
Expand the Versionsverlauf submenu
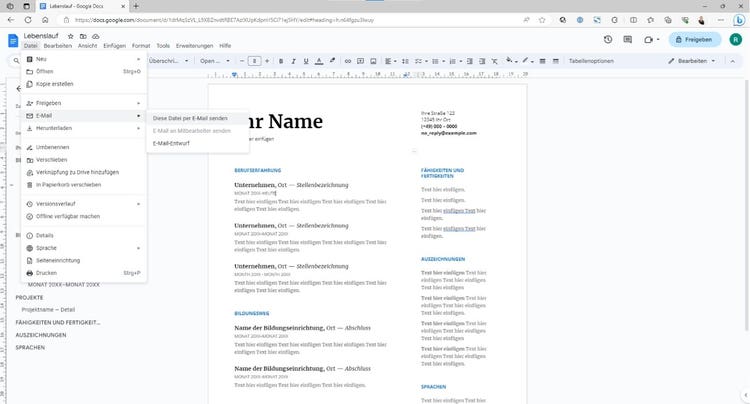(x=84, y=204)
